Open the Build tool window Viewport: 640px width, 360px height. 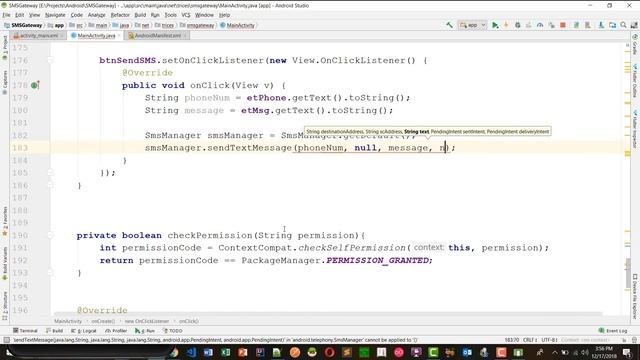54,331
